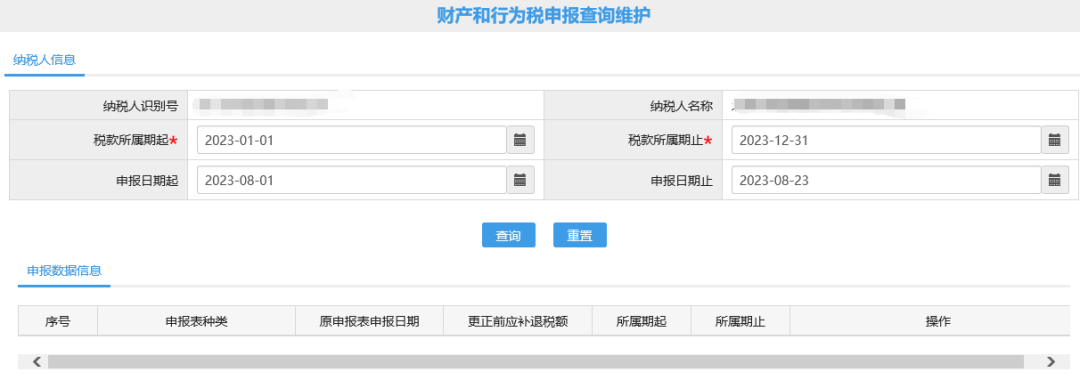The image size is (1080, 380).
Task: Focus the 税款所属期止 field showing 2023-12-31
Action: 886,140
